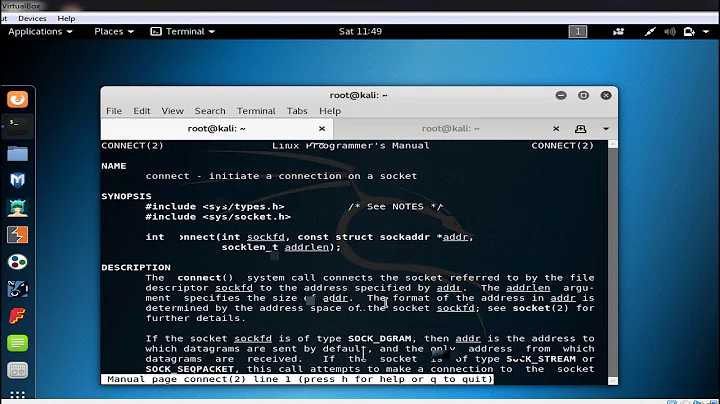Click the DESCRIPTION heading
Viewport: 720px width, 404px height.
tap(136, 267)
